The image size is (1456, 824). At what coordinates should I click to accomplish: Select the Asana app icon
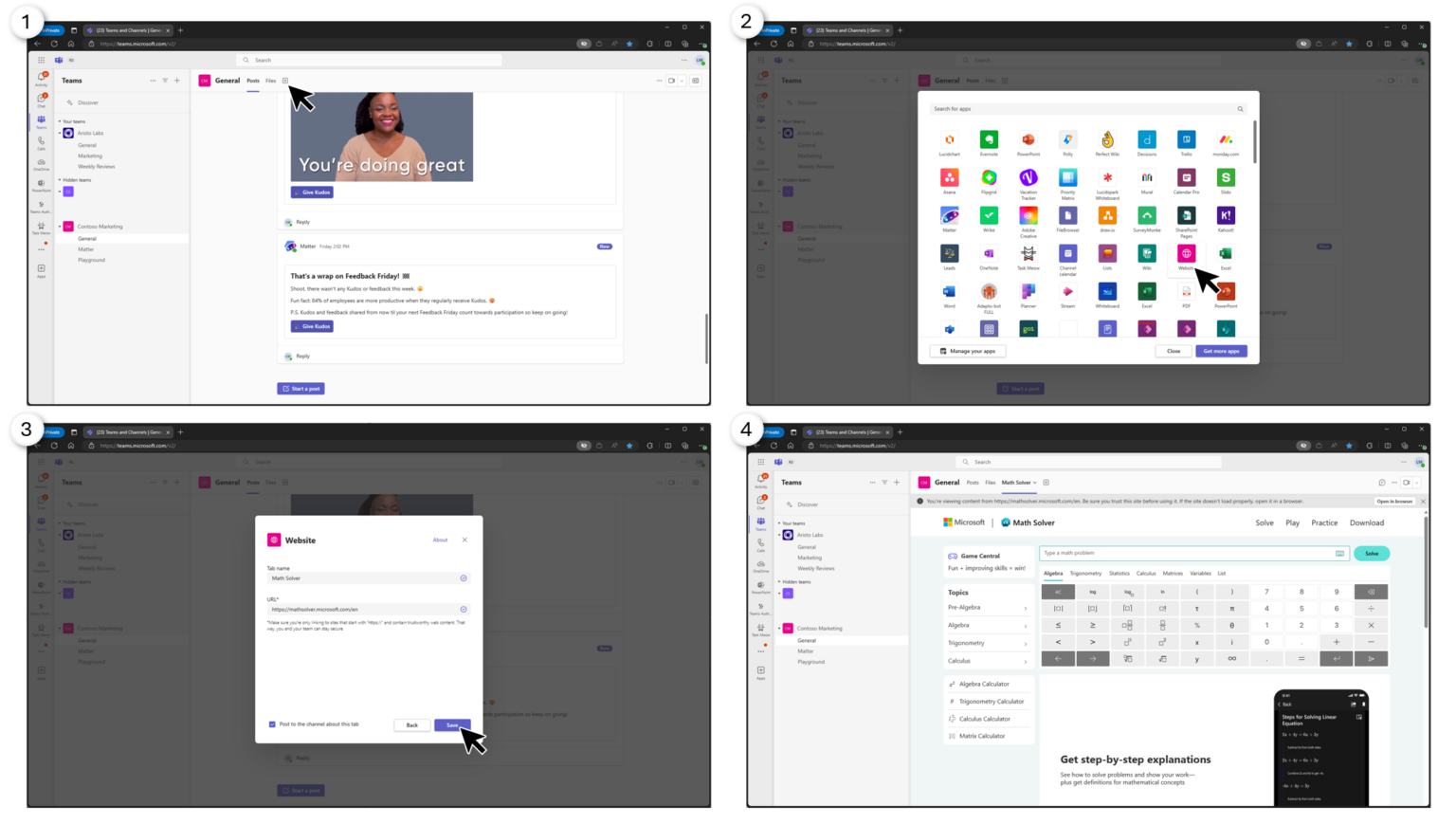pyautogui.click(x=949, y=178)
